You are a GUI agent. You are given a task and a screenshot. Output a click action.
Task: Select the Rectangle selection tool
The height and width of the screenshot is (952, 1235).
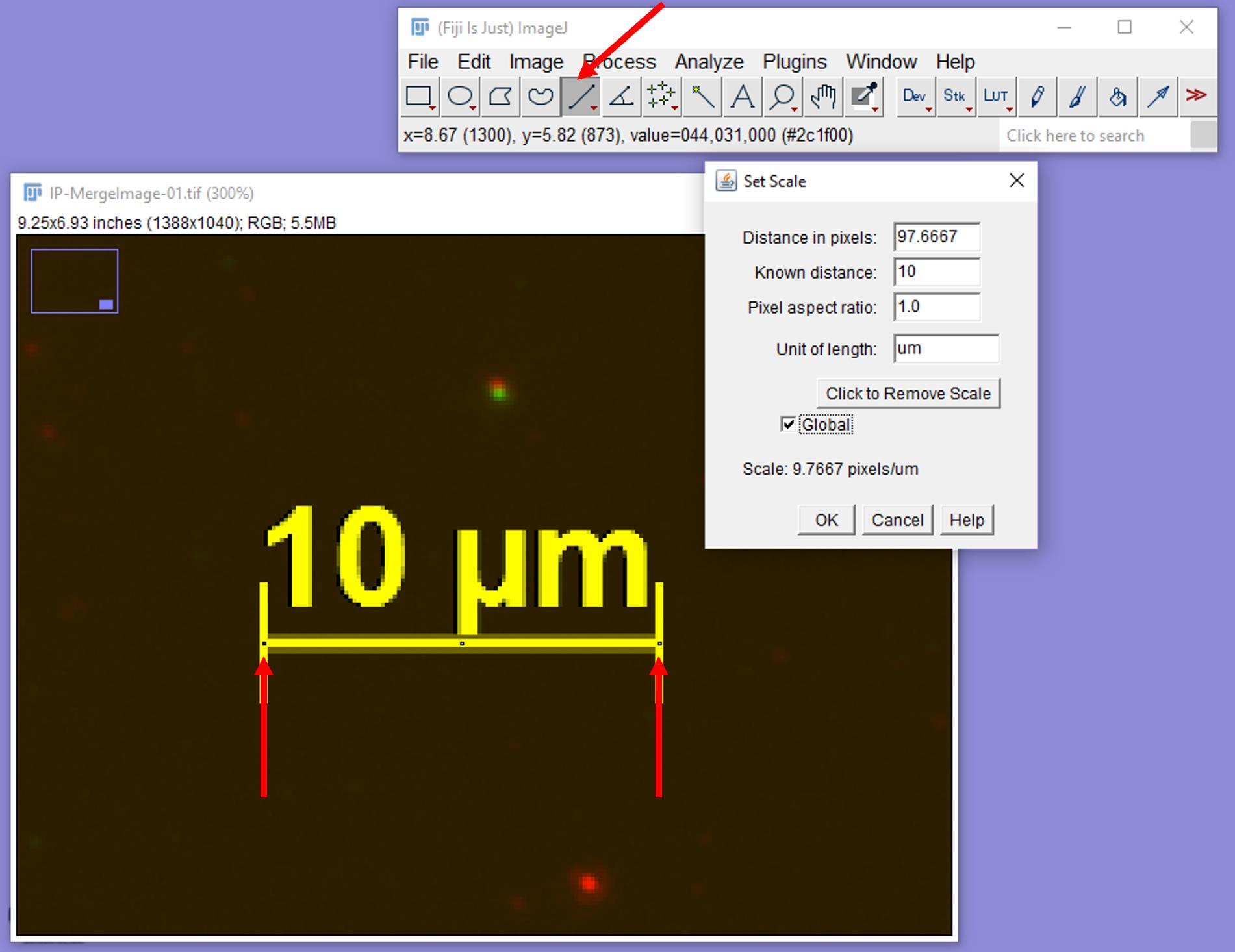419,97
